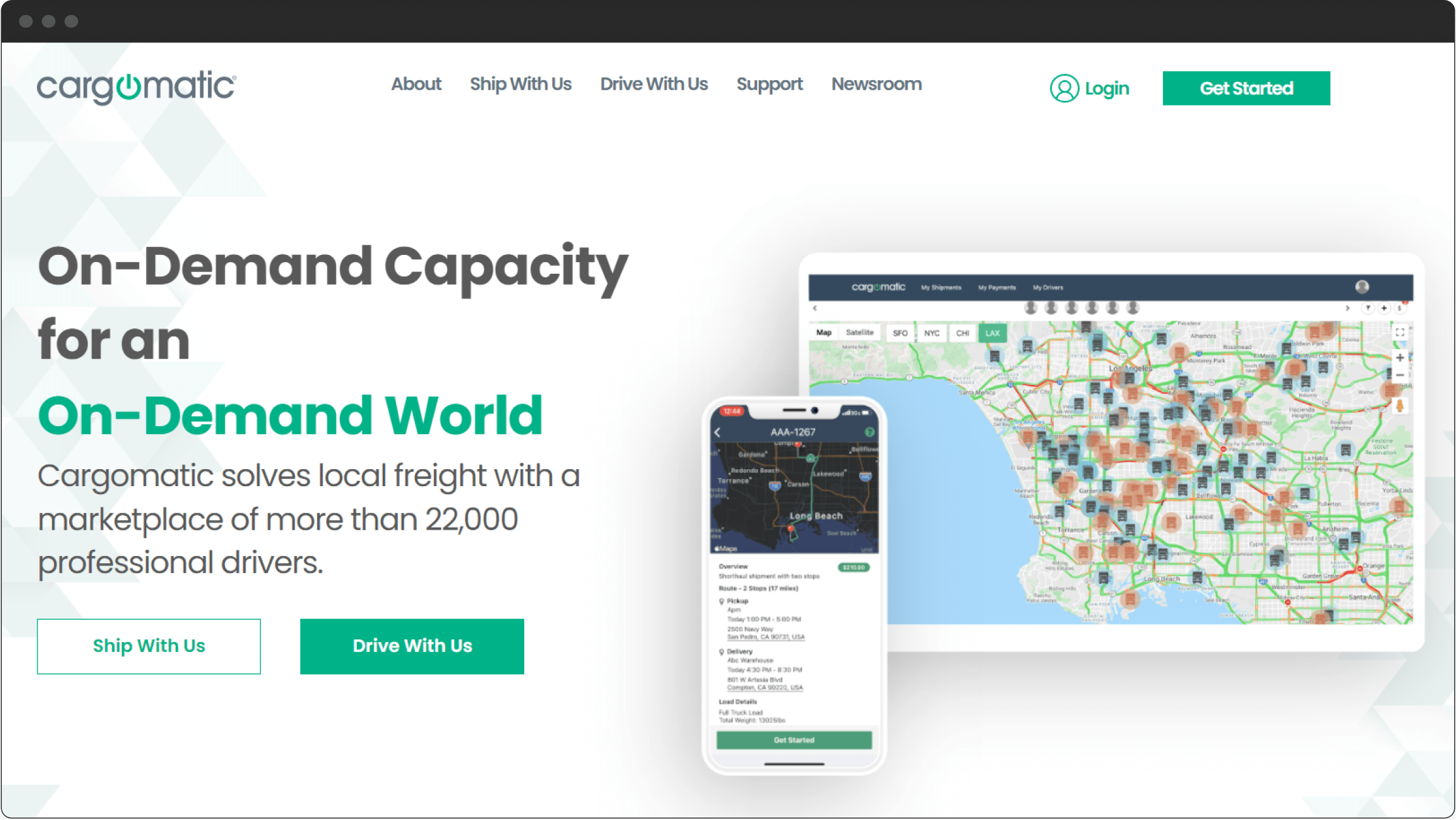Image resolution: width=1456 pixels, height=820 pixels.
Task: Click the green help icon on phone
Action: pyautogui.click(x=869, y=432)
